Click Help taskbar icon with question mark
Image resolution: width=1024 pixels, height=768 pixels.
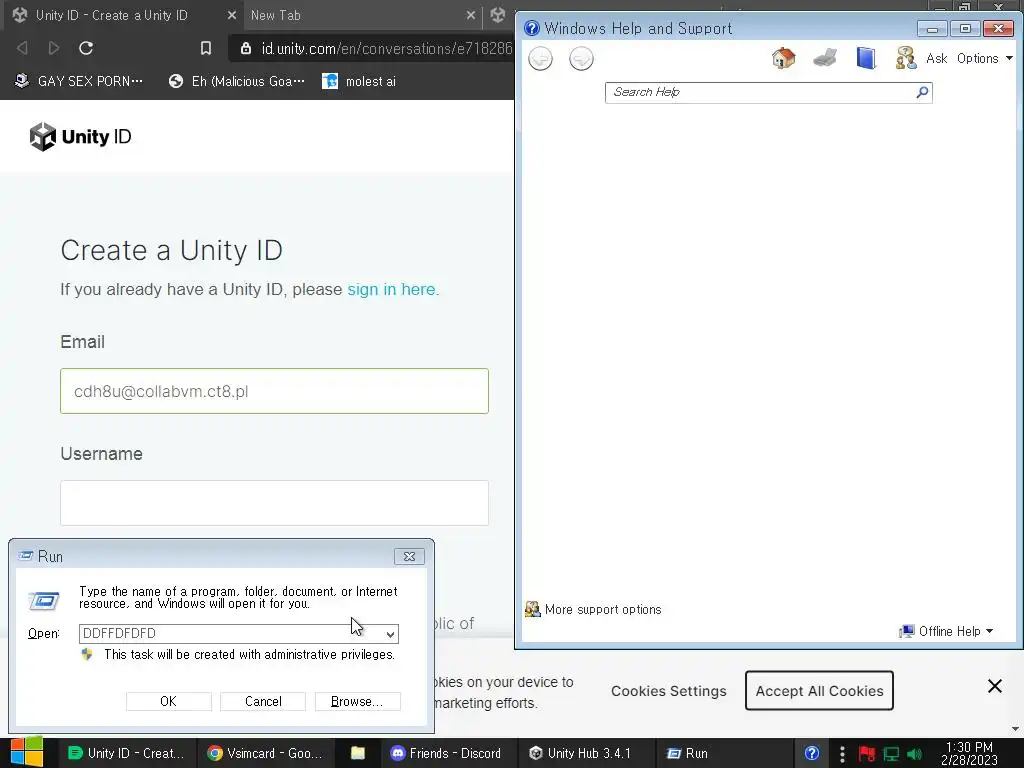(811, 753)
